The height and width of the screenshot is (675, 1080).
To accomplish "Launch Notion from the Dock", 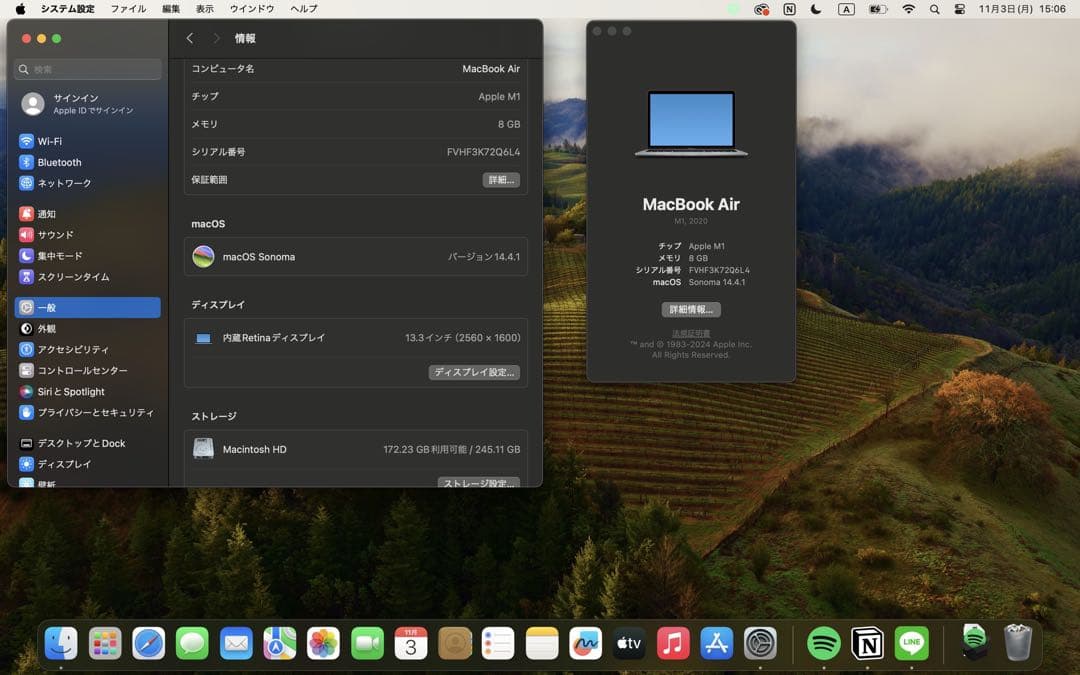I will tap(867, 643).
